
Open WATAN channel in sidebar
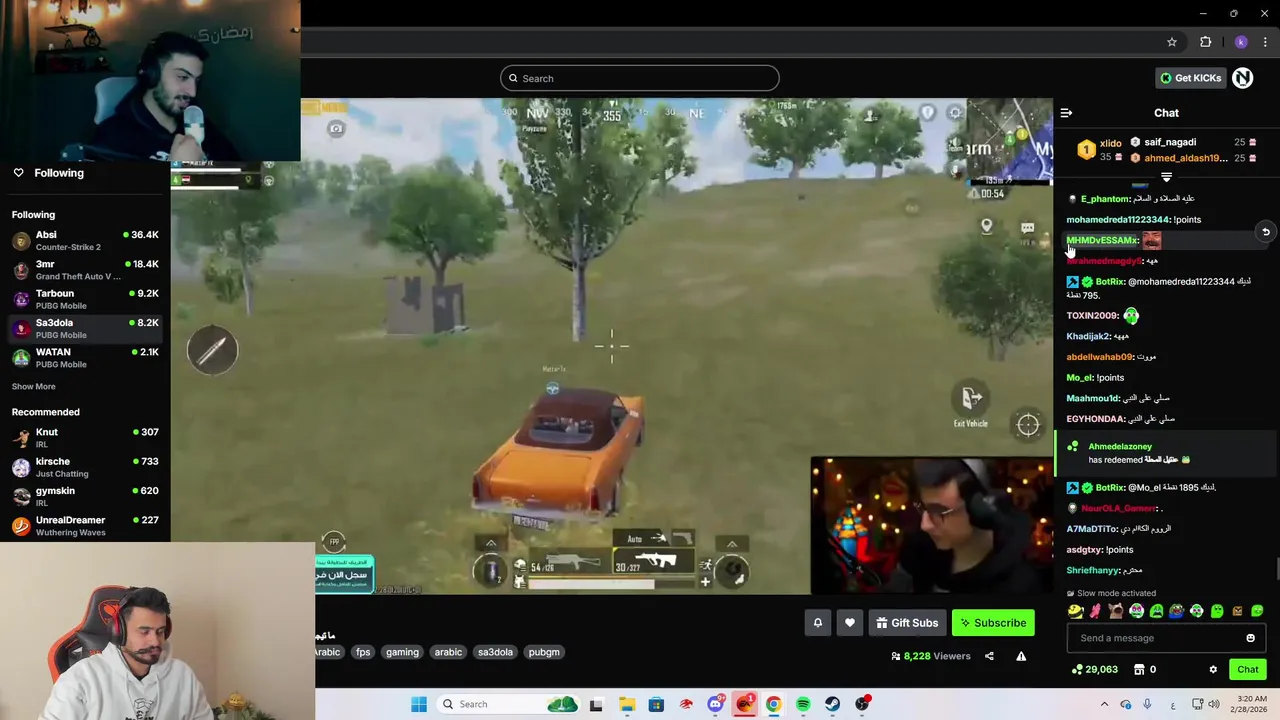(x=85, y=358)
